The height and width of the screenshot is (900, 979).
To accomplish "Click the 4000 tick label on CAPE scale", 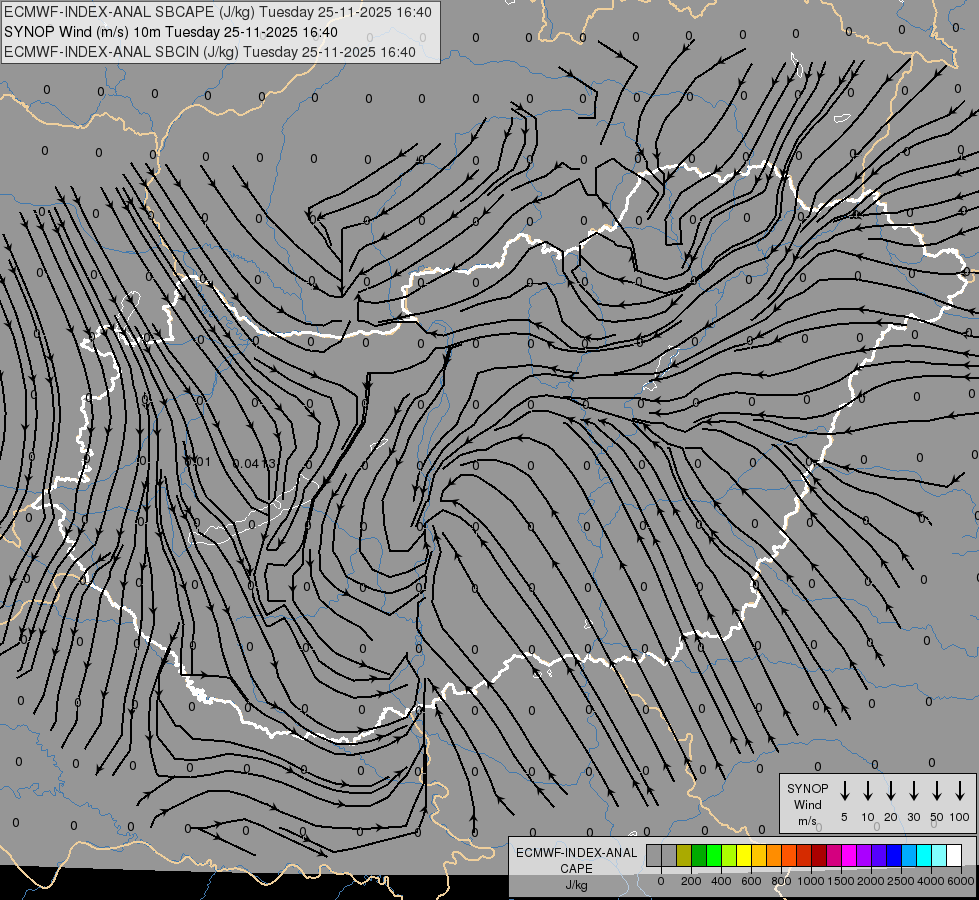I will coord(931,881).
